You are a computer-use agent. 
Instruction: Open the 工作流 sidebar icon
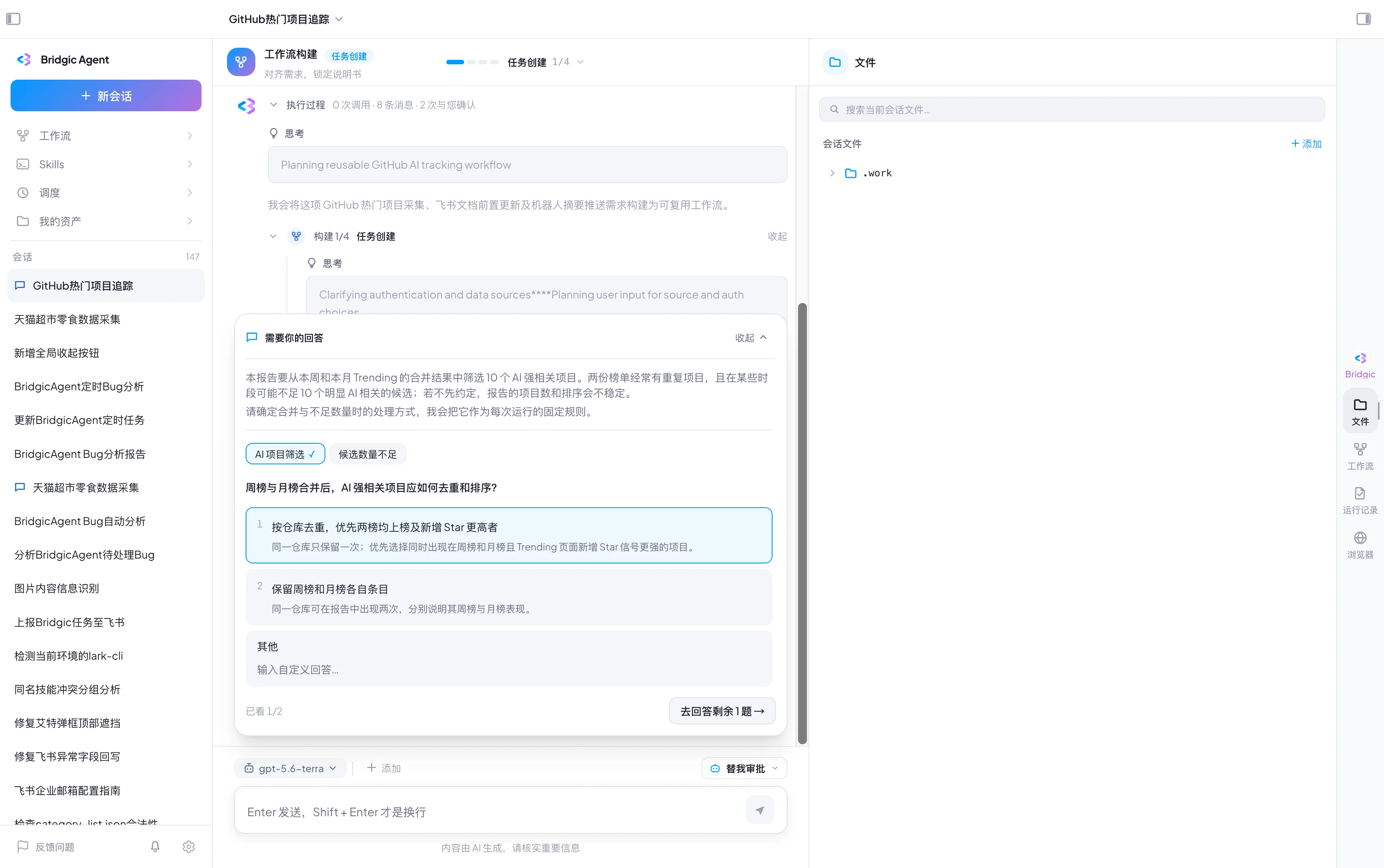click(22, 135)
